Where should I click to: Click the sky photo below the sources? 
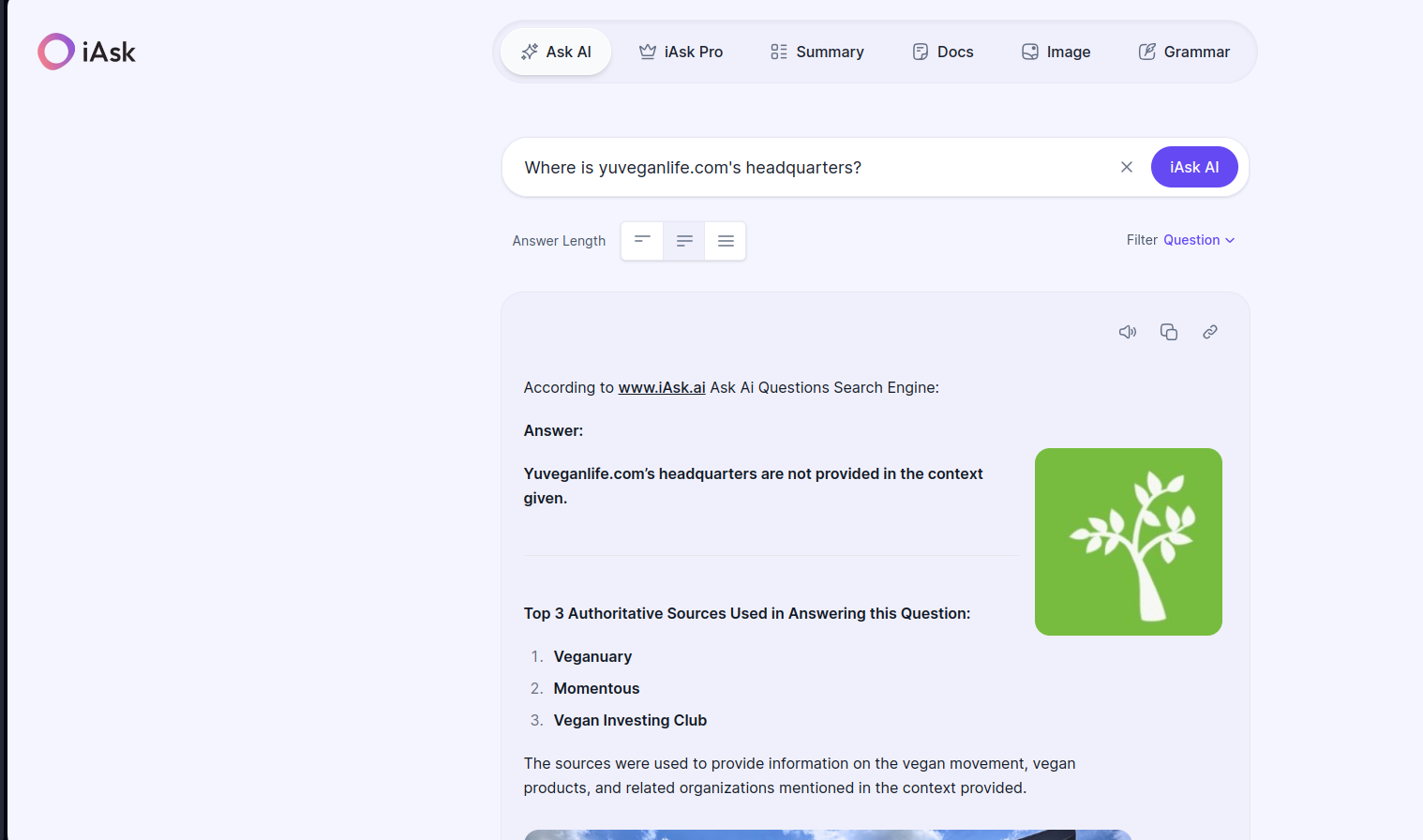828,834
